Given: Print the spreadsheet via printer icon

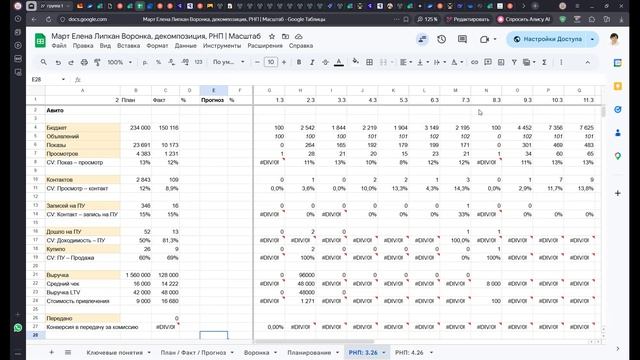Looking at the screenshot, I should (x=84, y=62).
